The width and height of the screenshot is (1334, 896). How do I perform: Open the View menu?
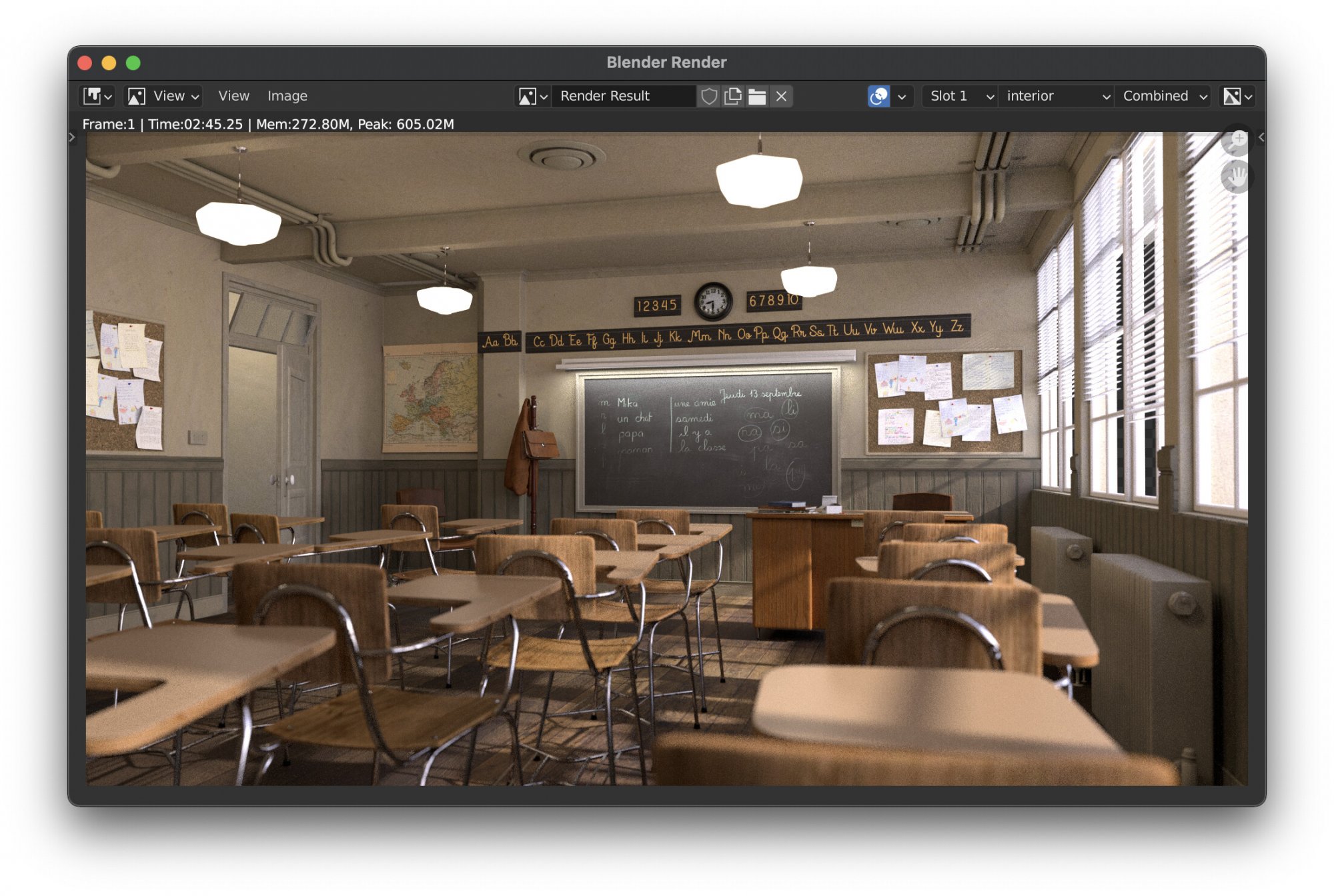point(233,96)
